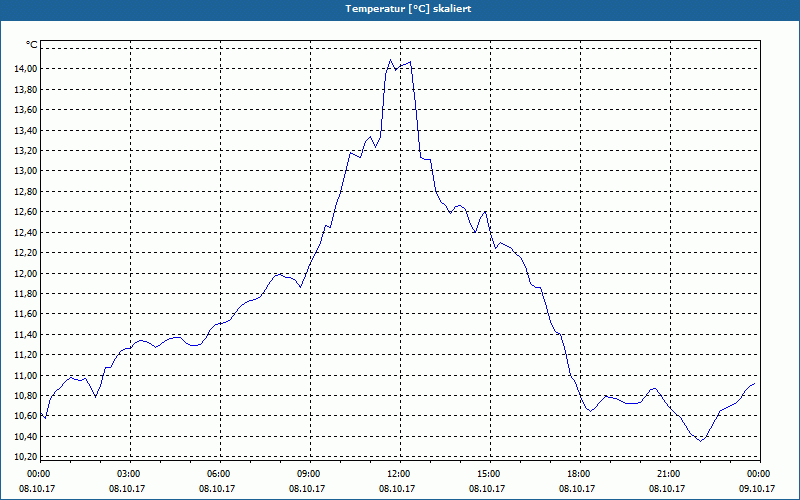Click the 08.10.17 date under 03:00
Image resolution: width=800 pixels, height=500 pixels.
[x=127, y=488]
